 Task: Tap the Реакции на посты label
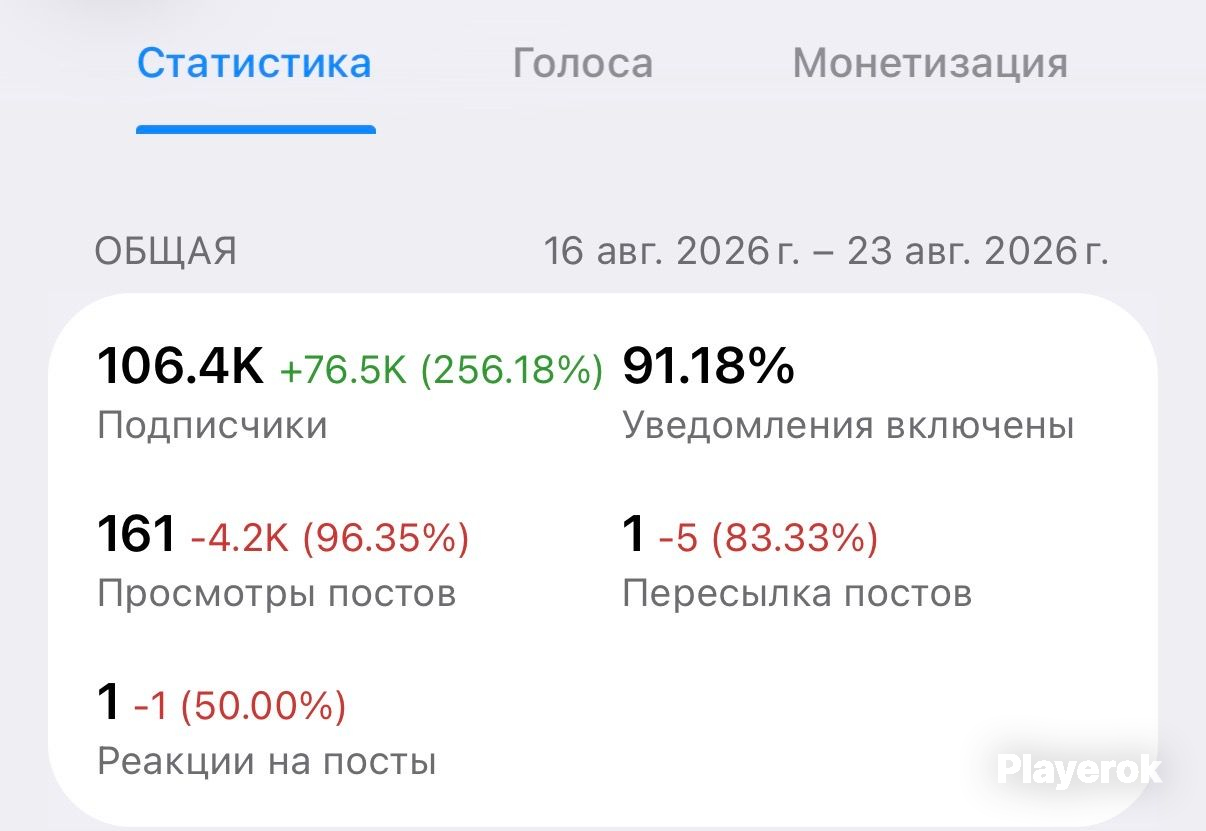(267, 763)
